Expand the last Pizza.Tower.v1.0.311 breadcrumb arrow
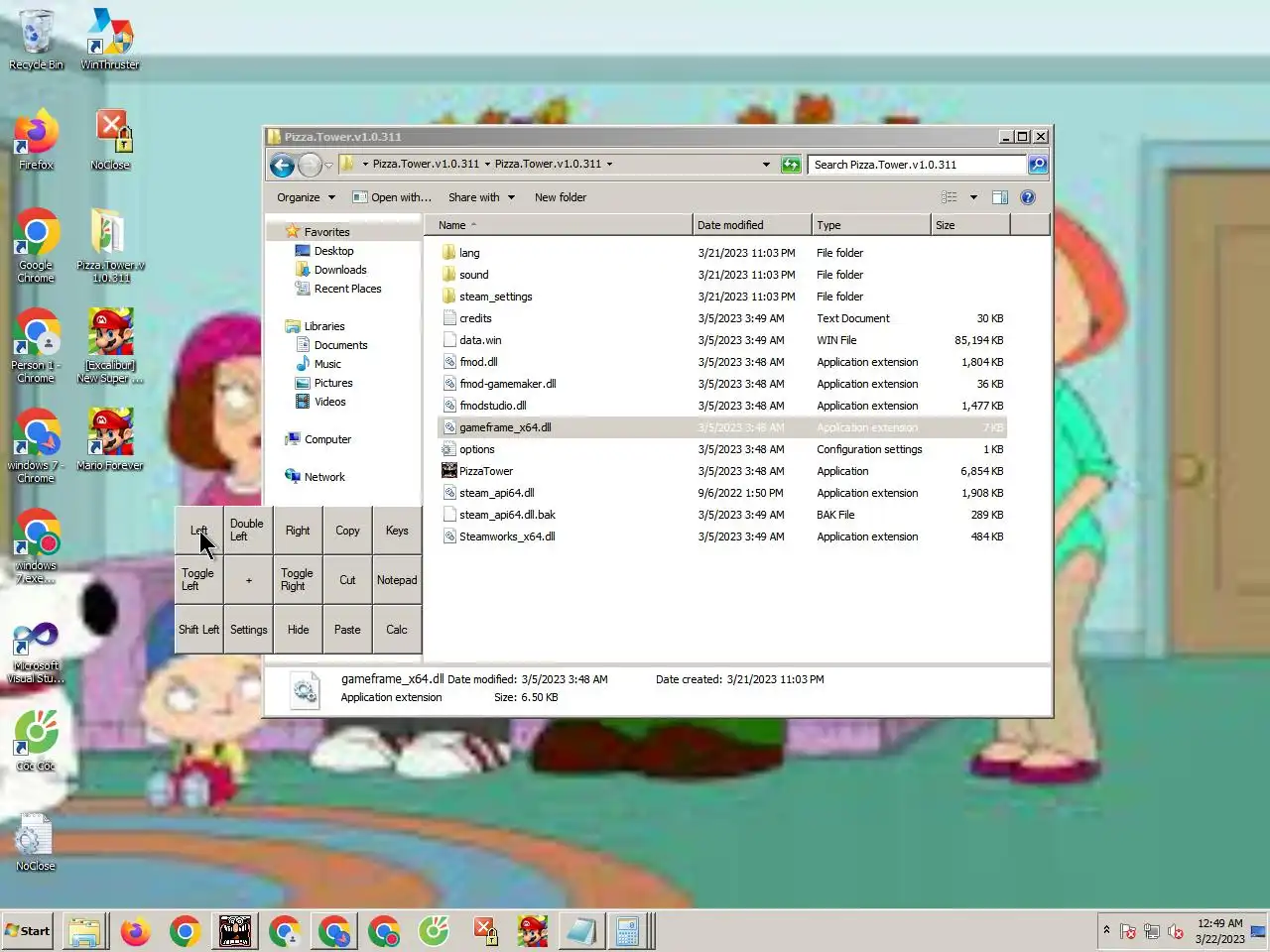1270x952 pixels. 609,165
